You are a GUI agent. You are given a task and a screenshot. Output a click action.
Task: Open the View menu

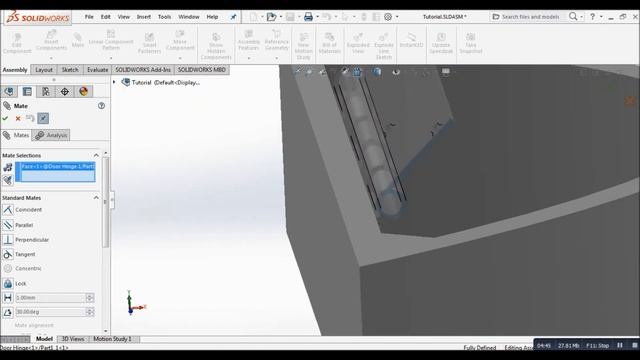[124, 17]
